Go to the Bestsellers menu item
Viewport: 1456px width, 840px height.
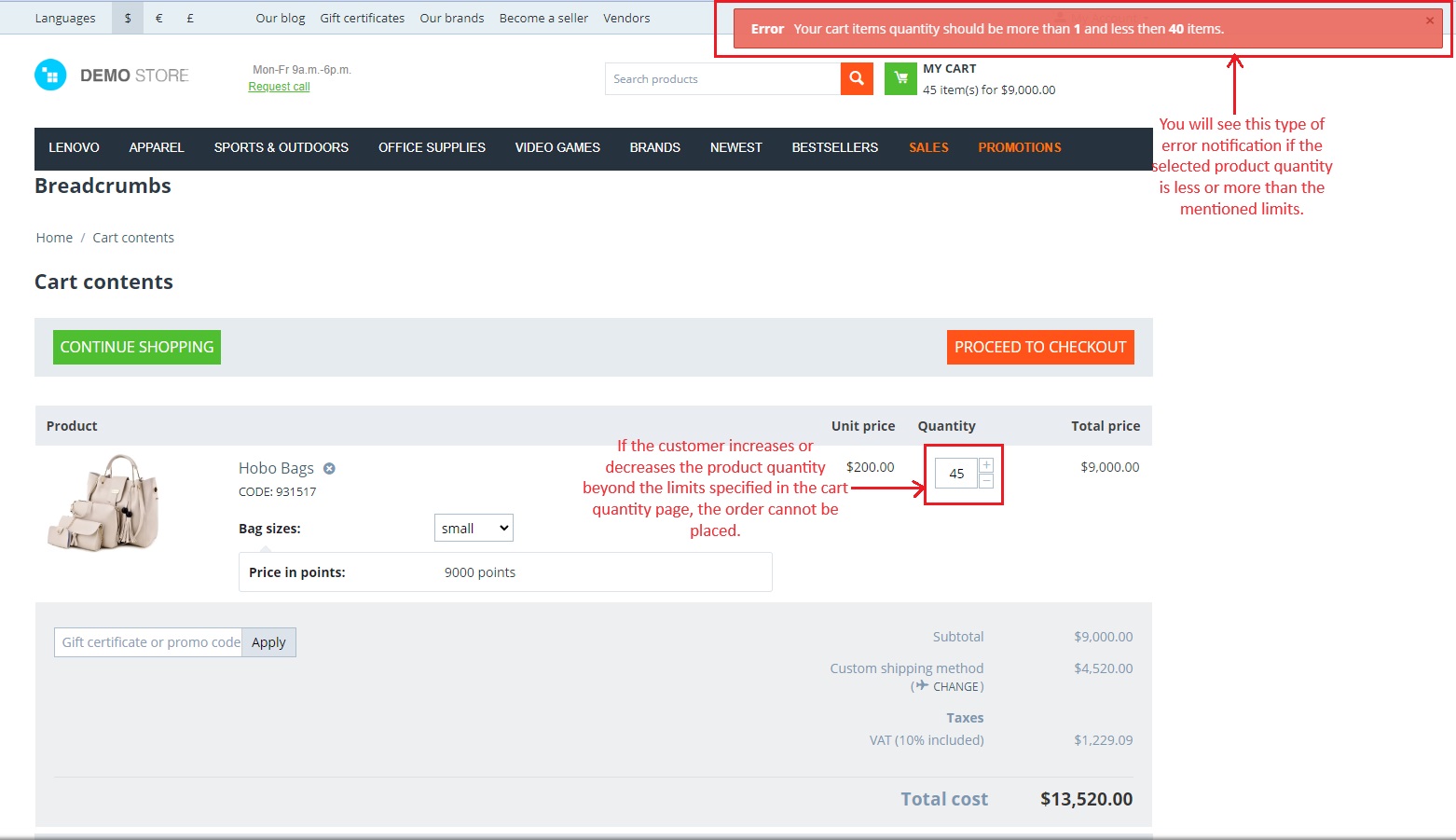(835, 147)
